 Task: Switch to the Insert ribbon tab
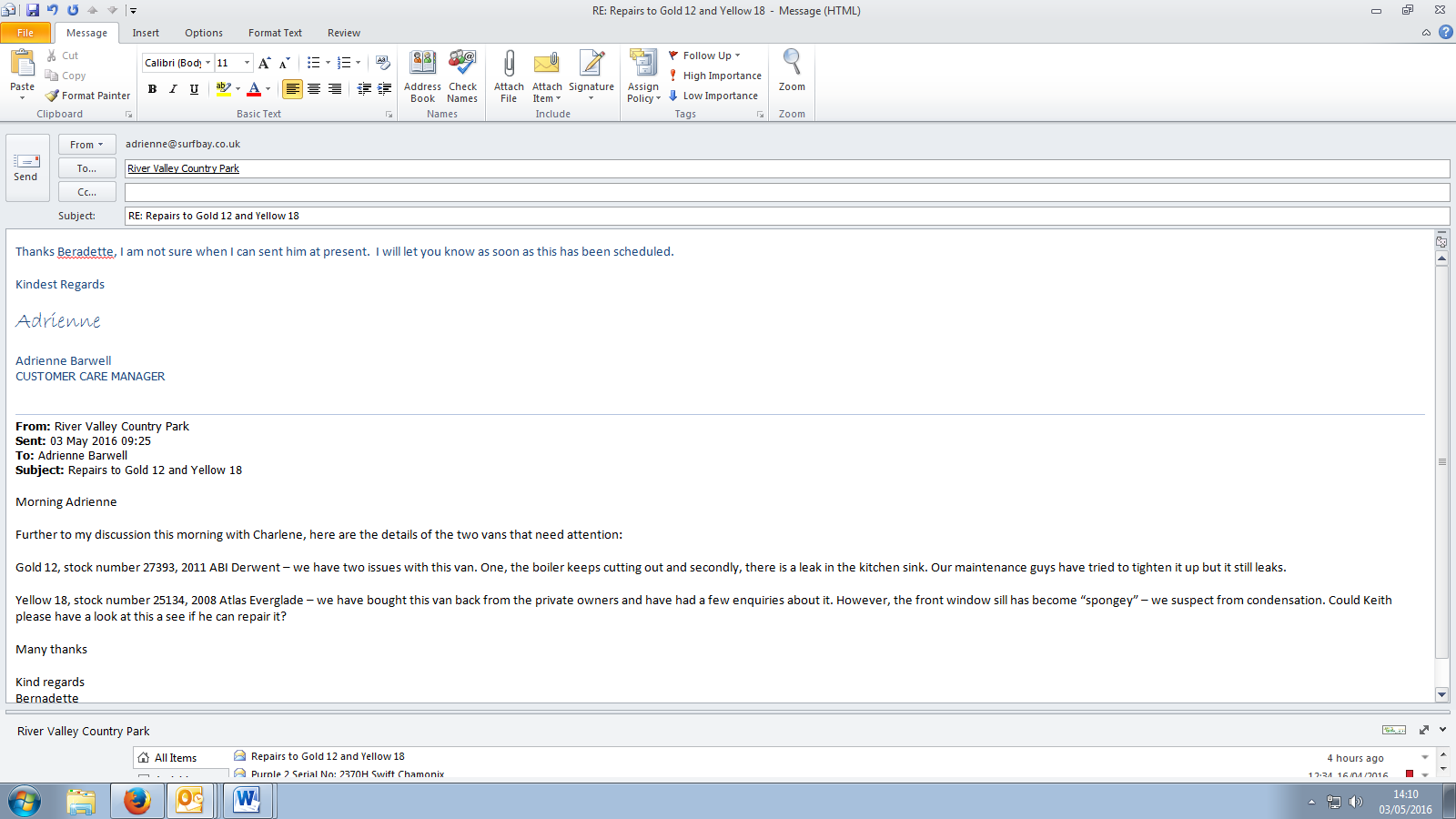[146, 33]
